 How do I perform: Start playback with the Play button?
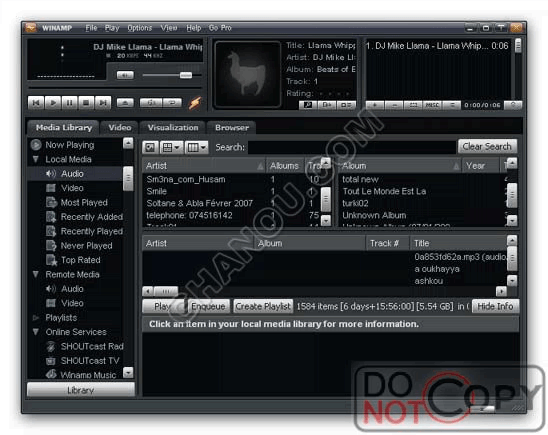coord(53,103)
